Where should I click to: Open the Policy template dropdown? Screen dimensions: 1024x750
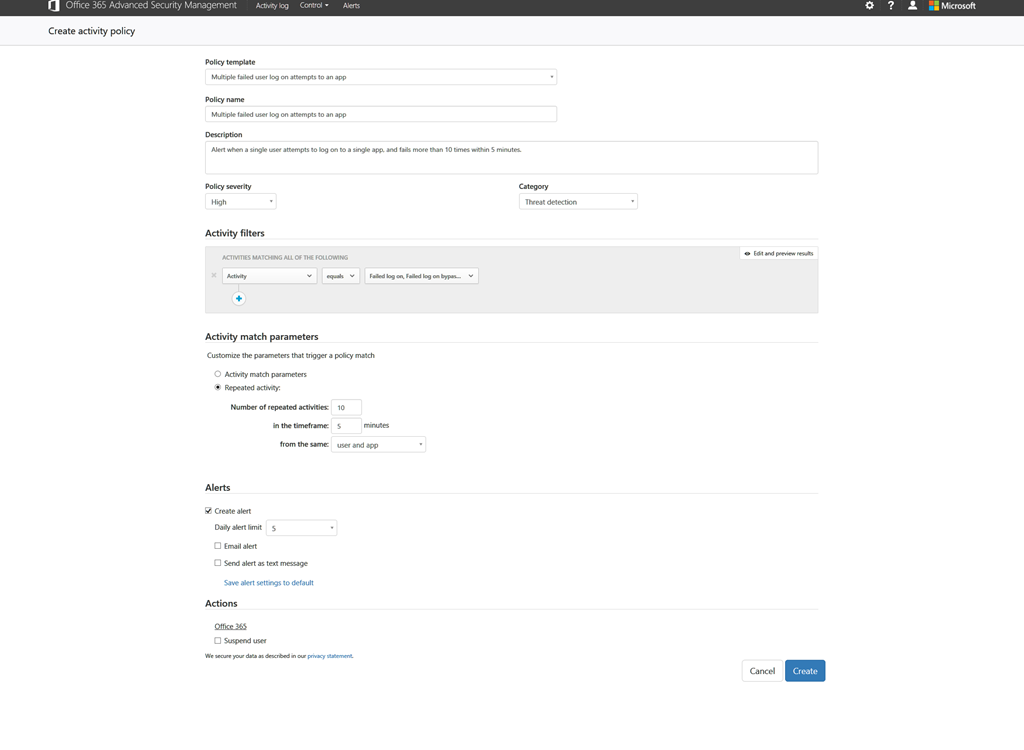pyautogui.click(x=380, y=77)
